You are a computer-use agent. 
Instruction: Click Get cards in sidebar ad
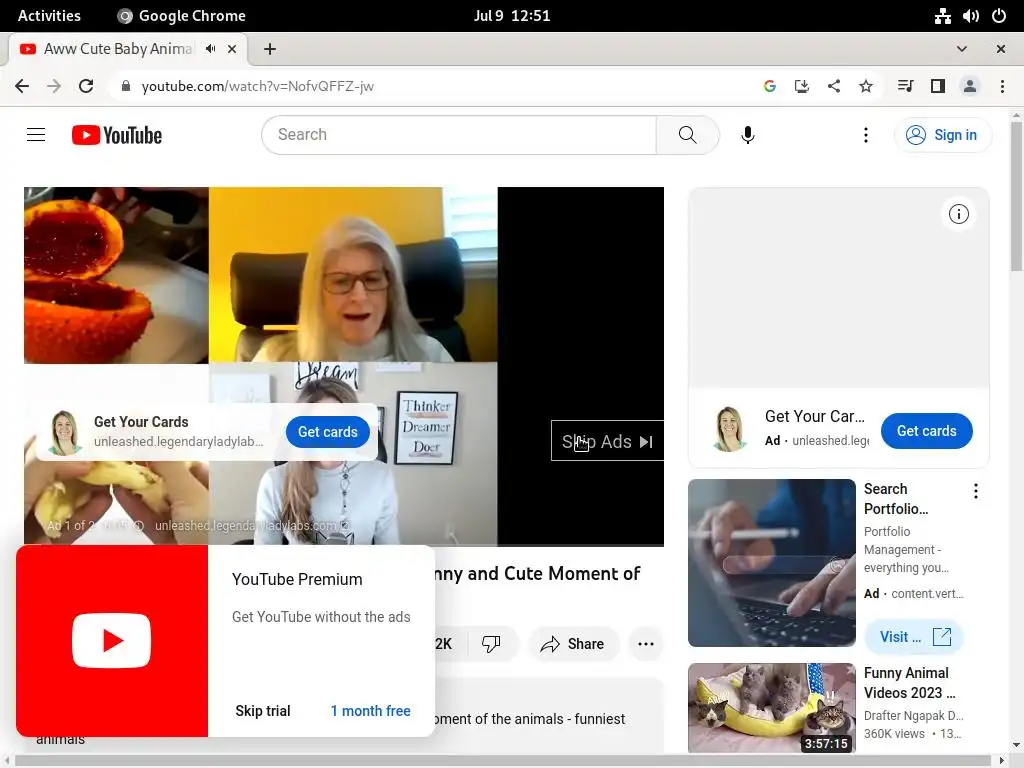point(926,430)
